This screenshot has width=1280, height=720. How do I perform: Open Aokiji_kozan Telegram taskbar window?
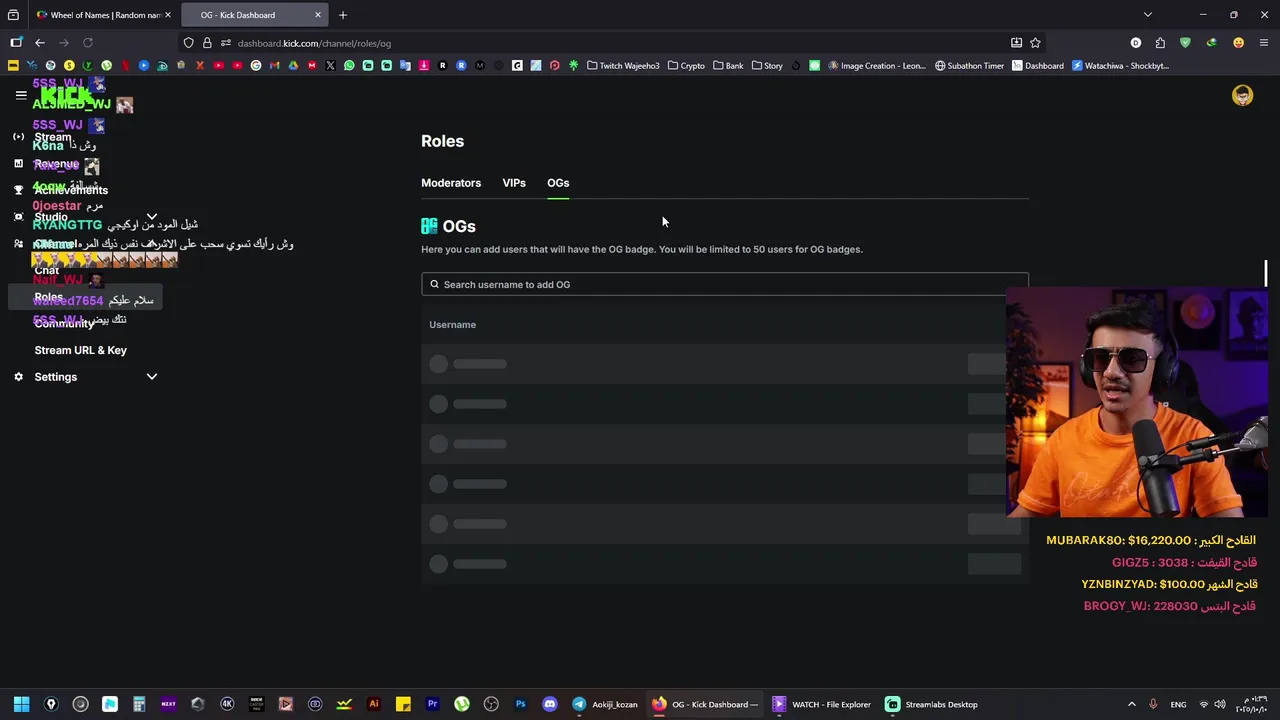coord(604,704)
